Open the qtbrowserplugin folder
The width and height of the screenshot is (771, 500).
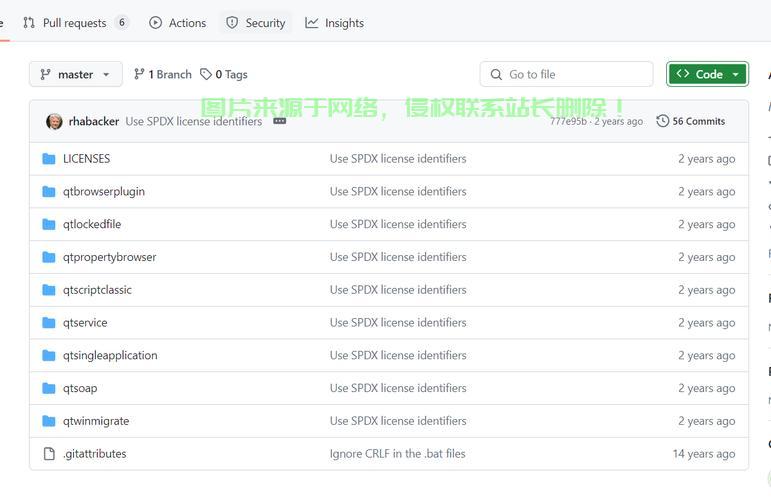point(104,192)
